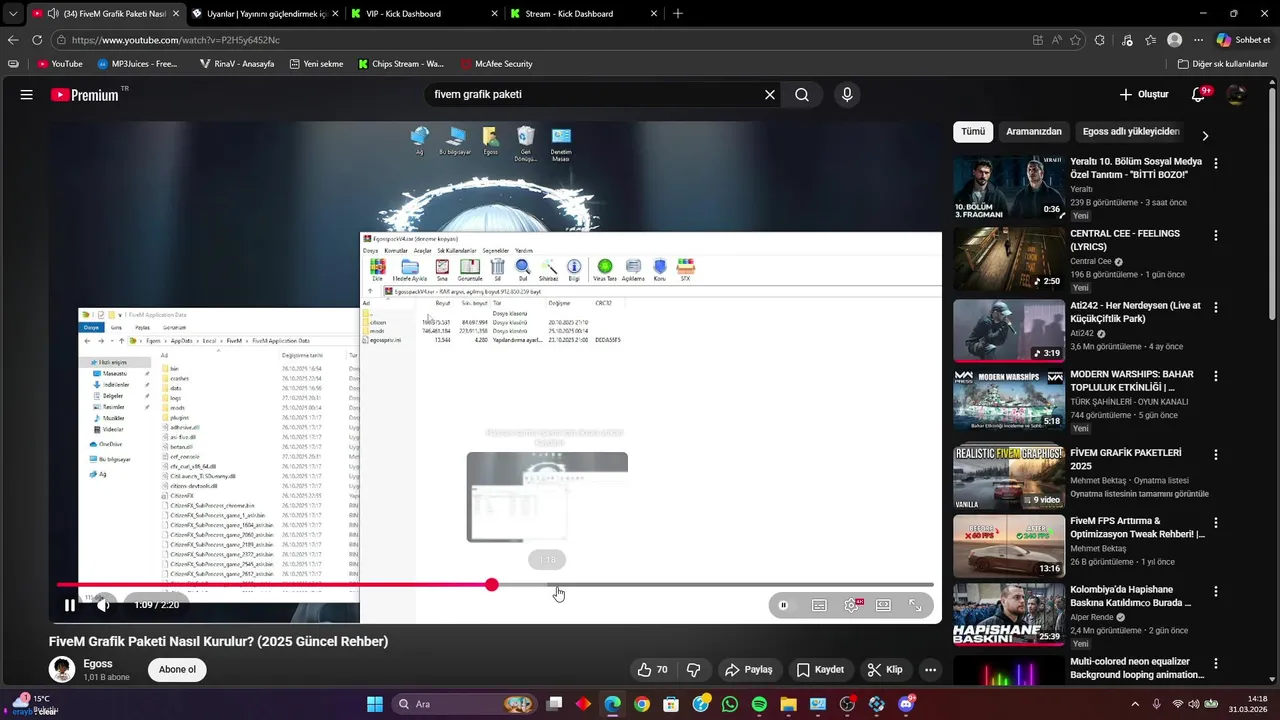Open browser tab list dropdown
The image size is (1280, 720).
13,14
